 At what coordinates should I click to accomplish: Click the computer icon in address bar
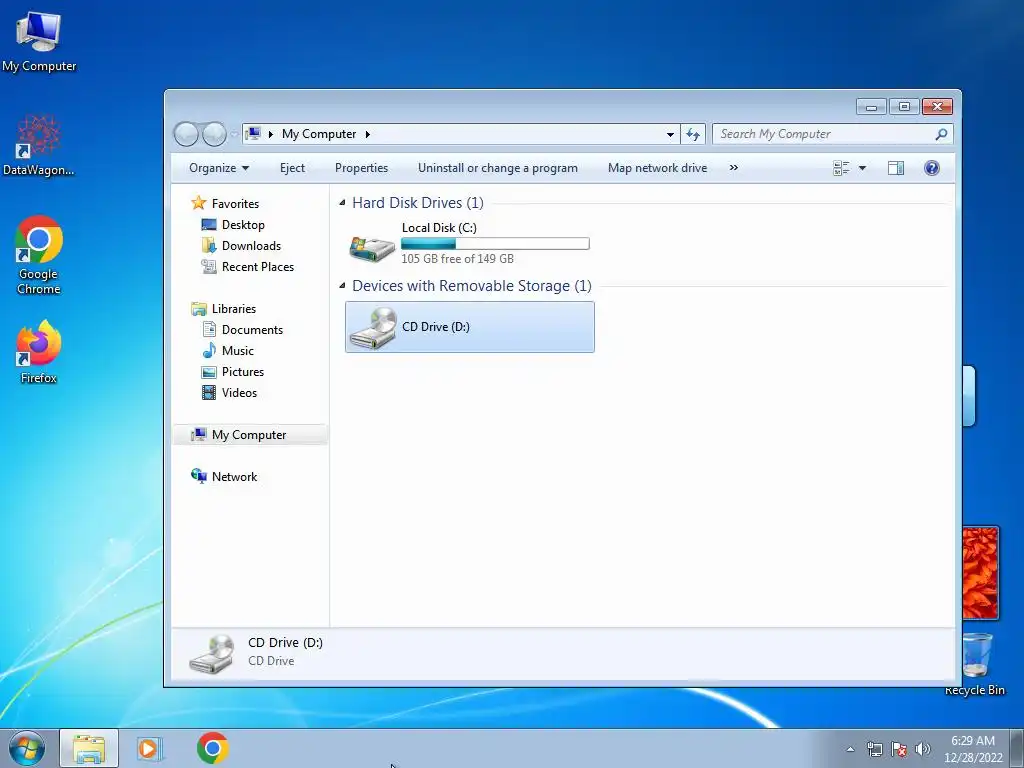click(253, 134)
